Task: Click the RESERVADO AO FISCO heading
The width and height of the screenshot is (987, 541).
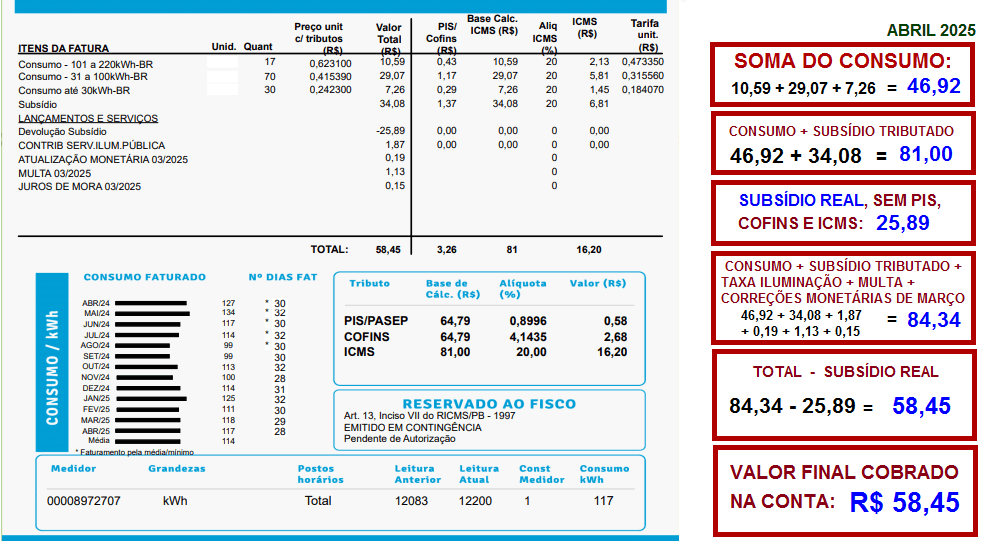Action: [x=489, y=404]
